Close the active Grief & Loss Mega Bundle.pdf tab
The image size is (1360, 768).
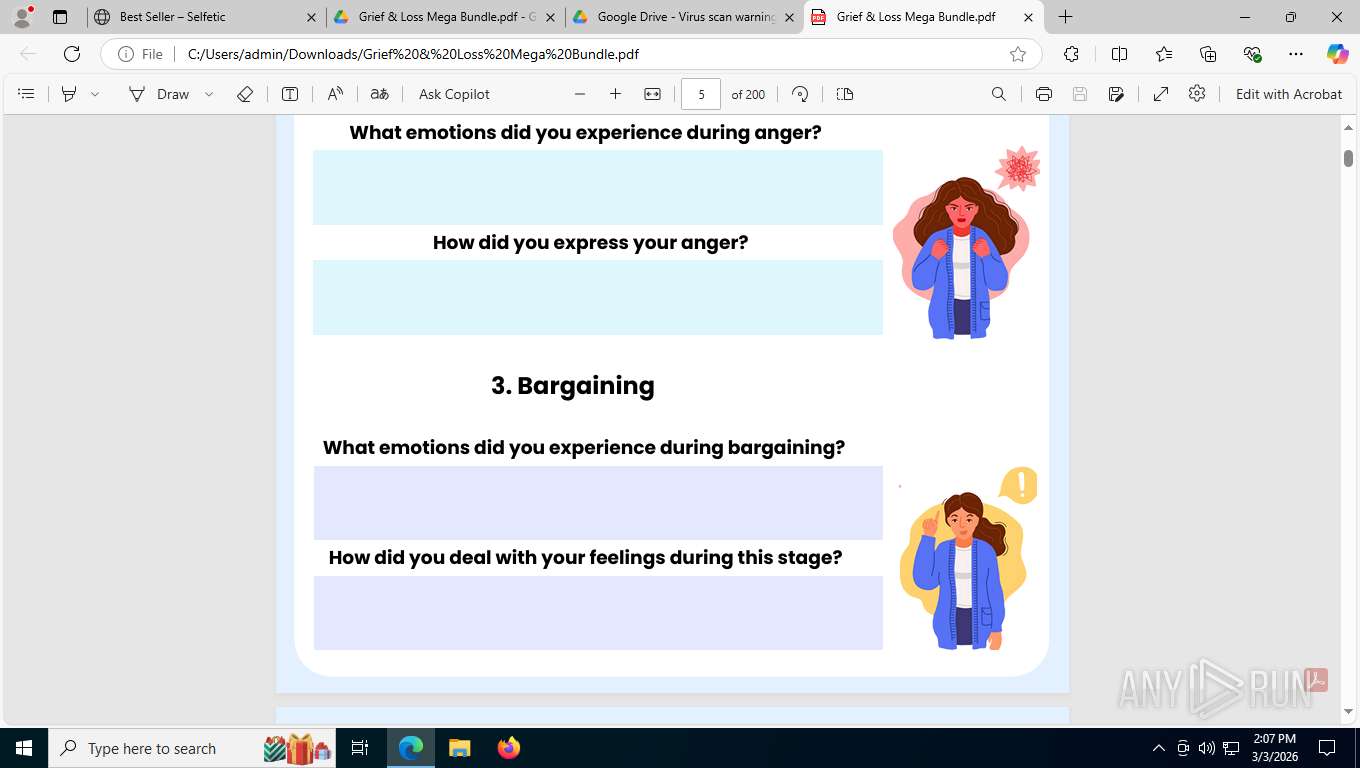(1028, 17)
